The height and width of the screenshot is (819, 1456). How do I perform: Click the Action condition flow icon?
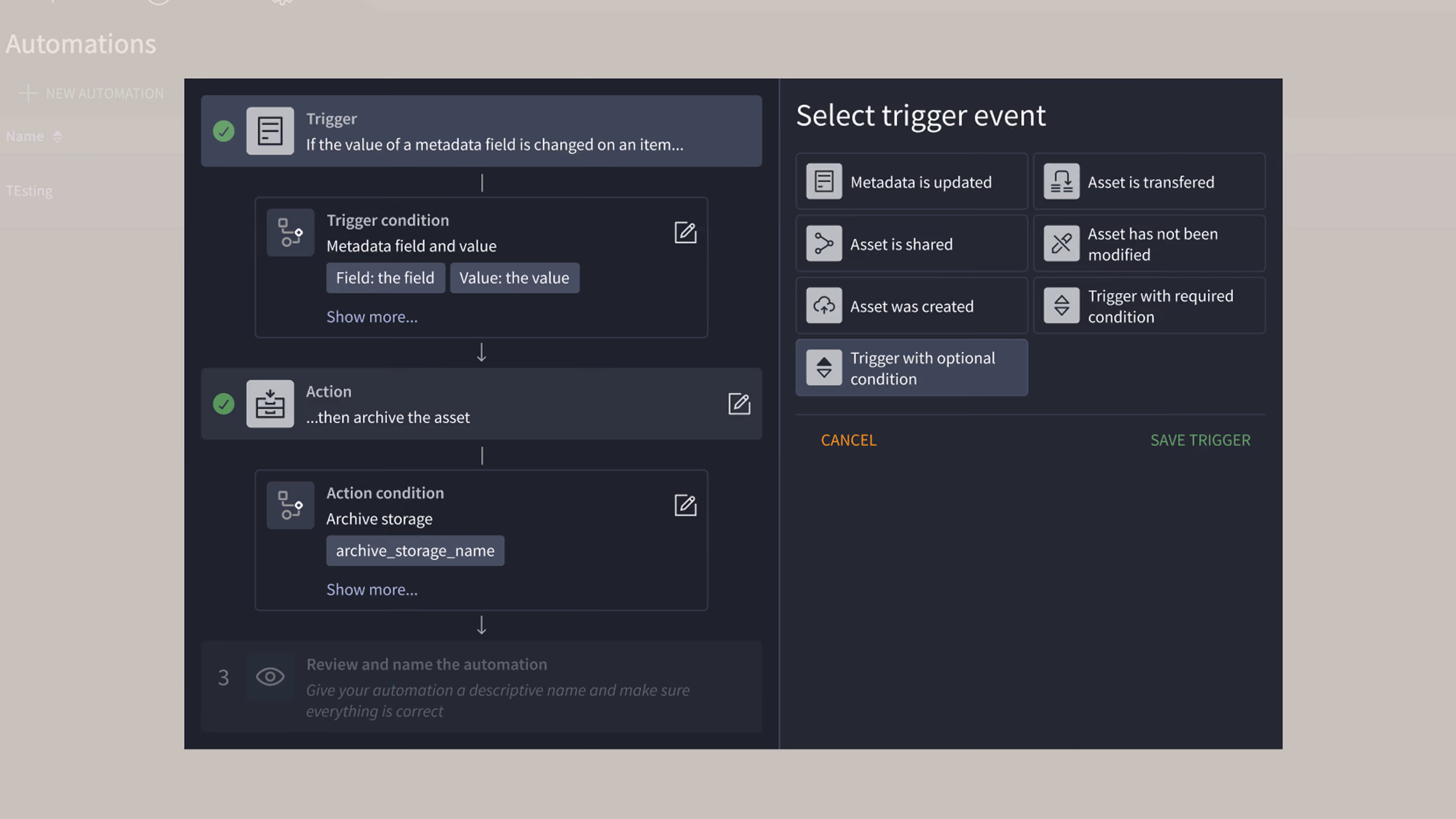[x=290, y=505]
